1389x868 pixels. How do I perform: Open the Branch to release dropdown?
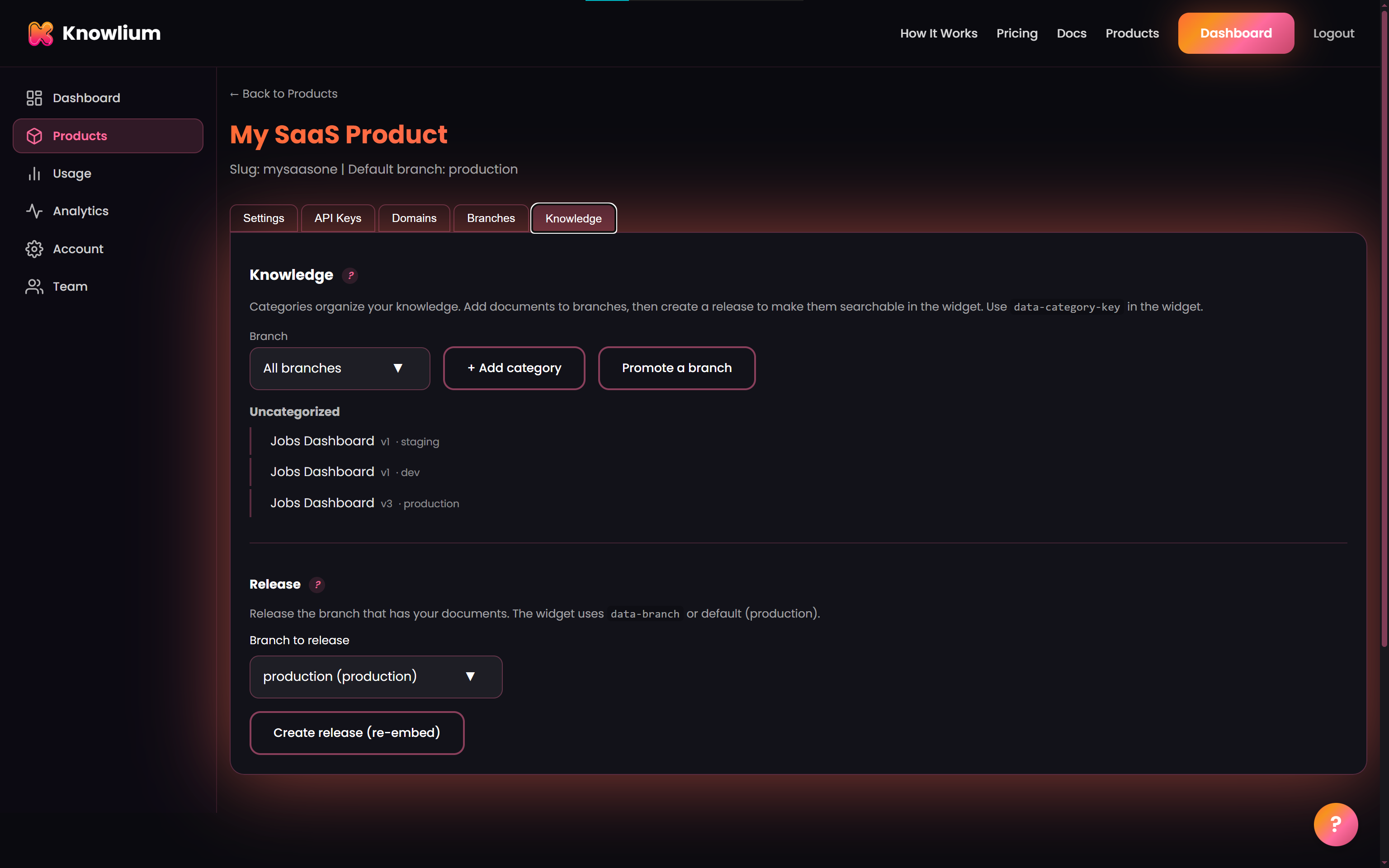point(376,676)
